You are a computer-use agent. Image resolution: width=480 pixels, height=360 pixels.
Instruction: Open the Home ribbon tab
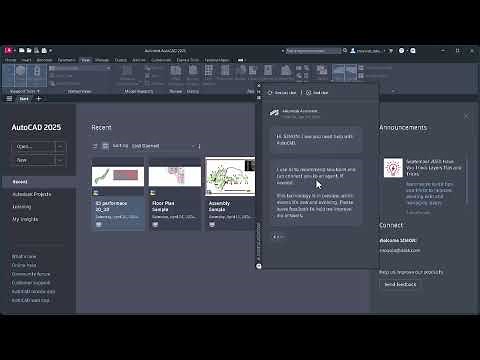10,60
